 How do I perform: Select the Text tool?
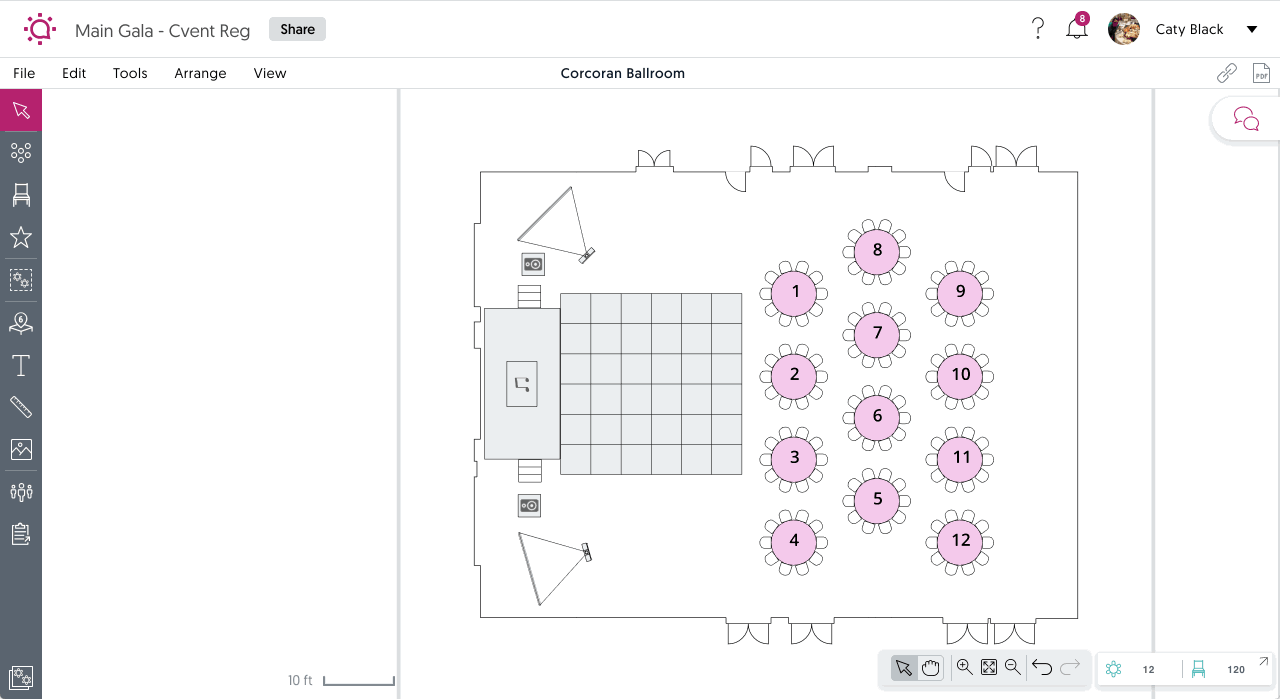coord(21,365)
